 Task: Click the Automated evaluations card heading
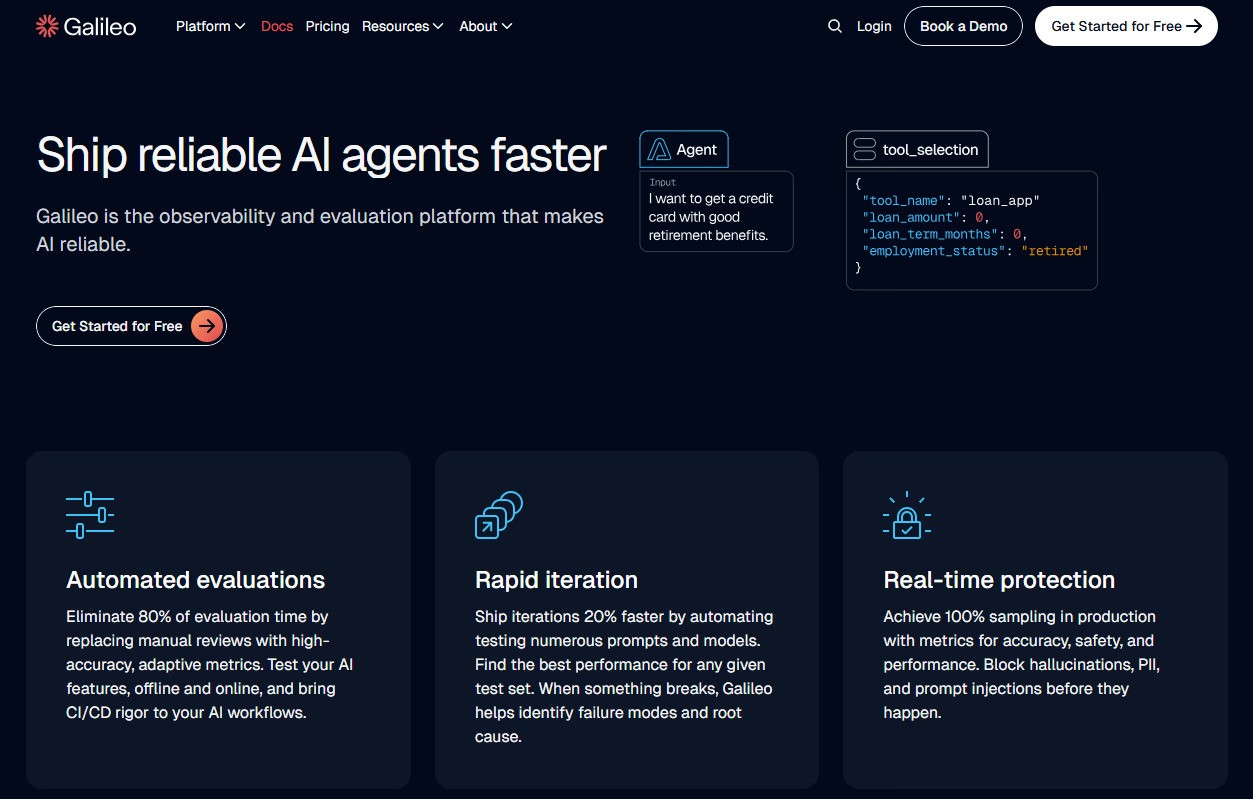click(x=196, y=580)
